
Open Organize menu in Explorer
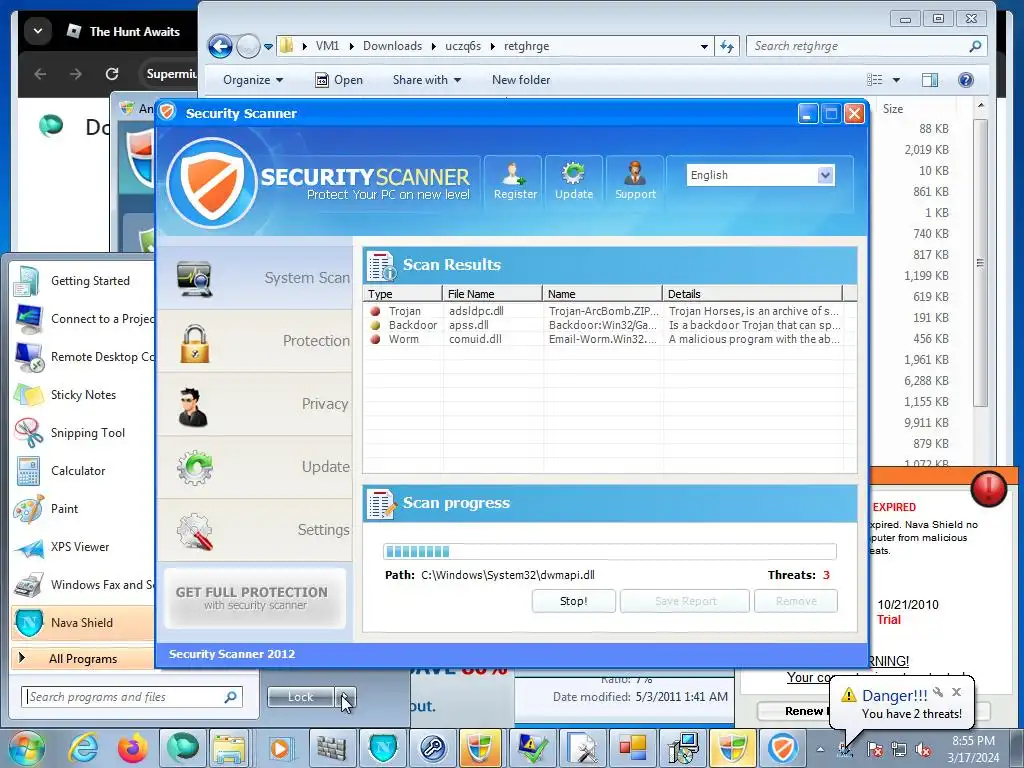[253, 80]
